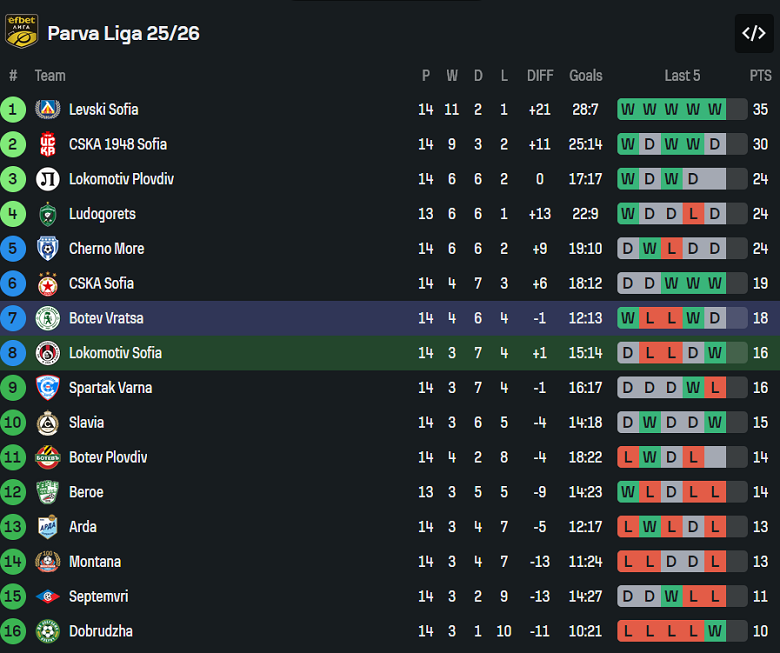This screenshot has width=780, height=653.
Task: Click the Dobrudzha club crest
Action: point(47,631)
